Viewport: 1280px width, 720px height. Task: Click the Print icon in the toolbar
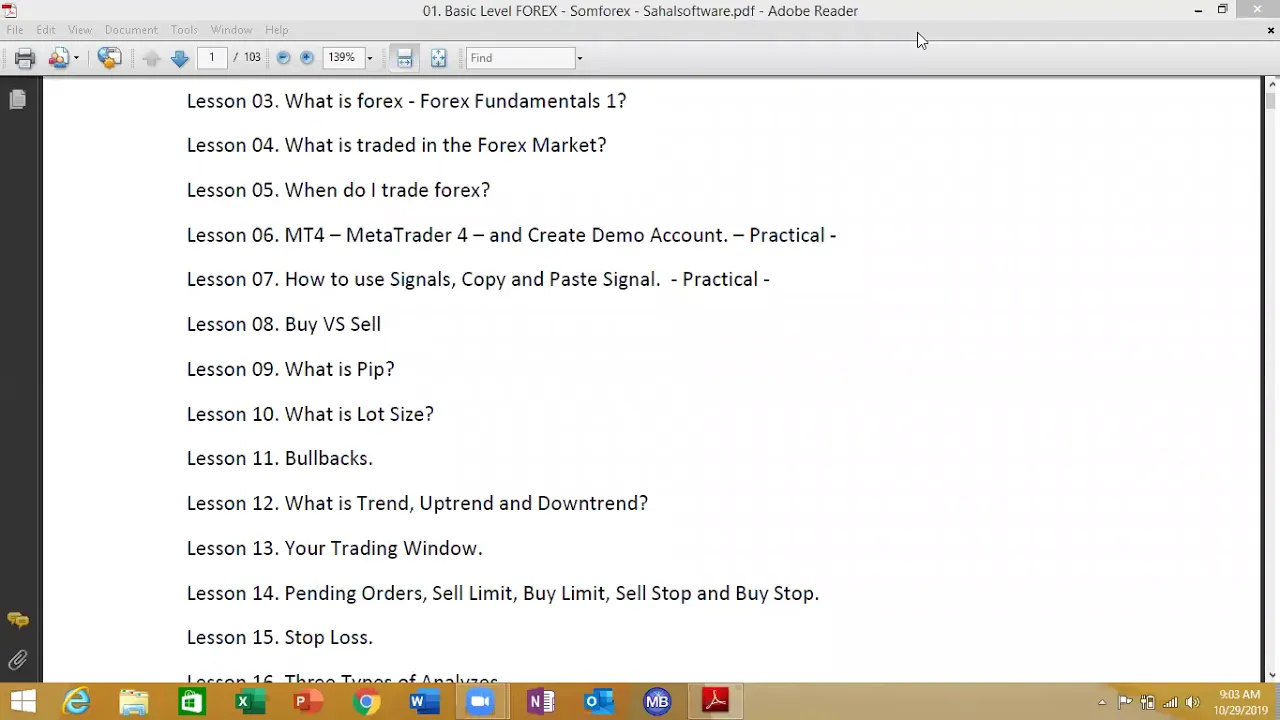pos(25,58)
